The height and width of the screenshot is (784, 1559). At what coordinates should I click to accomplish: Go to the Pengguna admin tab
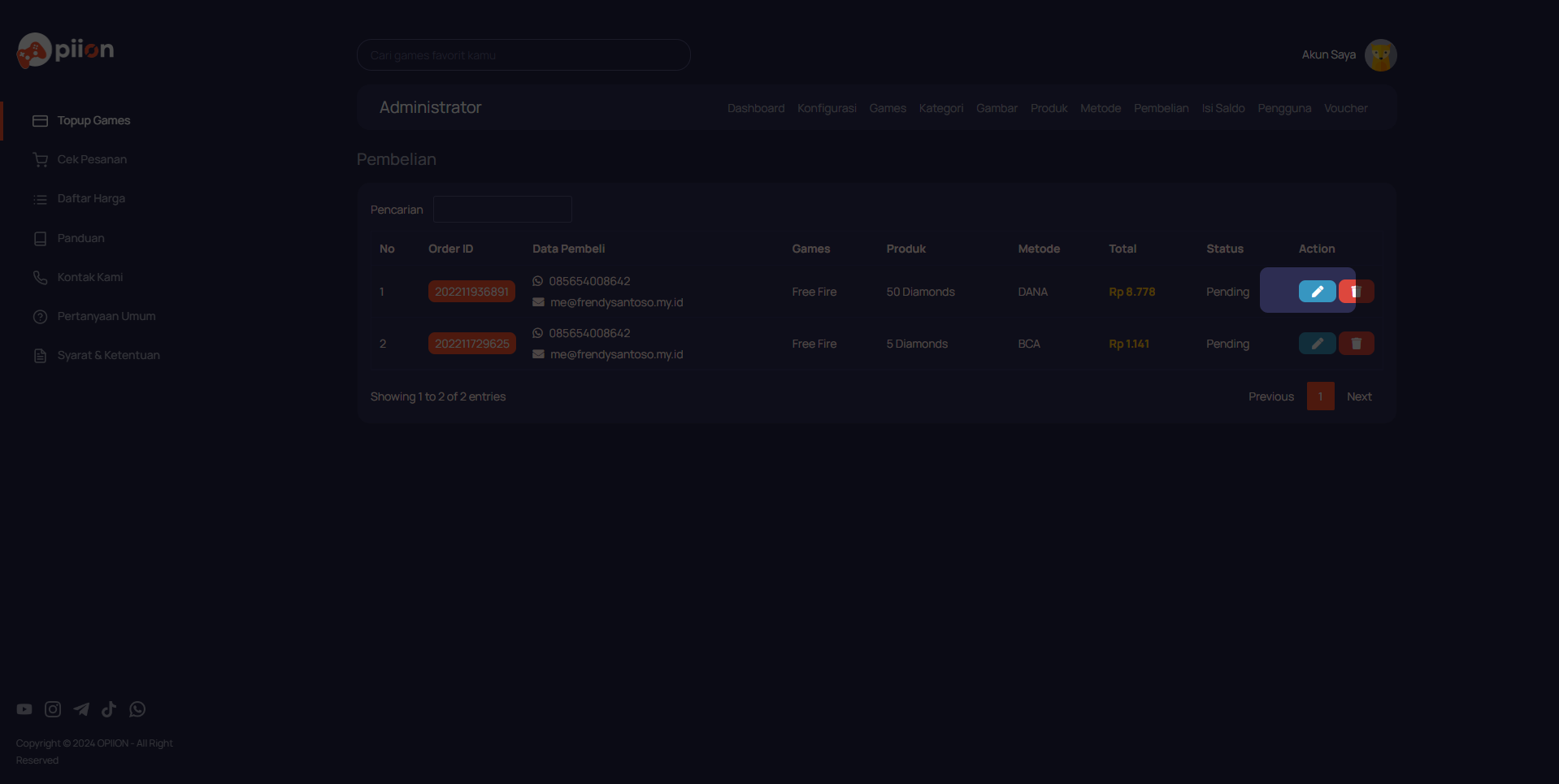[1284, 108]
